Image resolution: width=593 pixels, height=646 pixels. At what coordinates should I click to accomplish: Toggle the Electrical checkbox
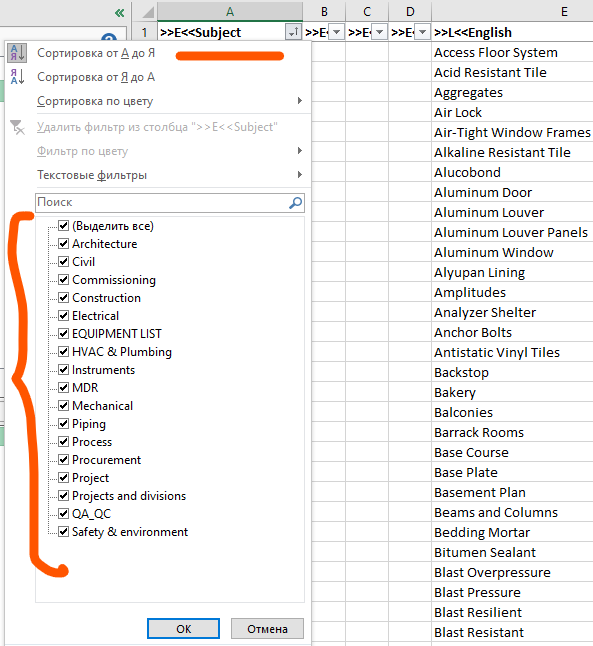[x=63, y=316]
